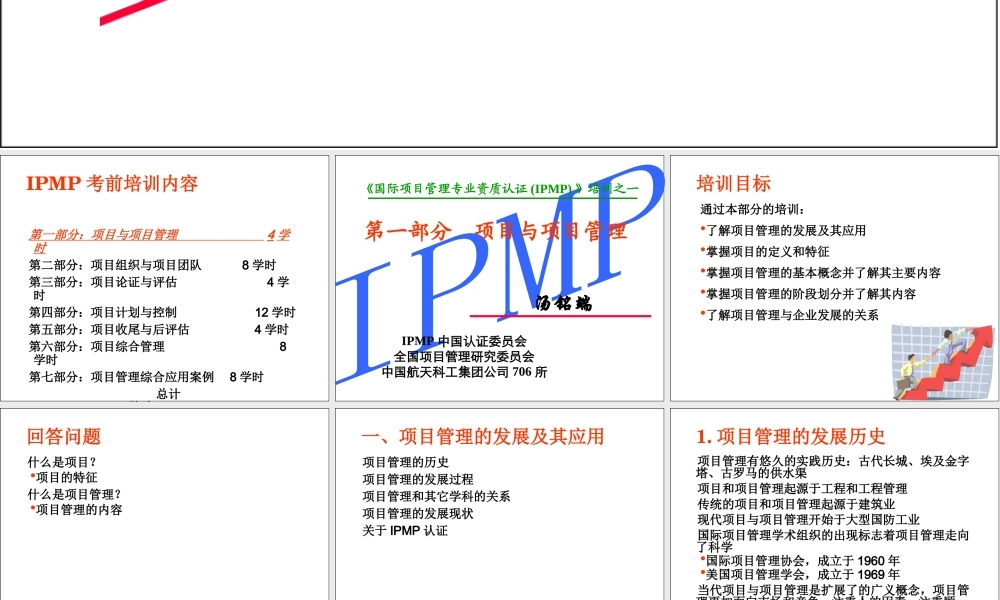Screen dimensions: 1000x600
Task: Select bullet 项目的特征
Action: [x=64, y=478]
